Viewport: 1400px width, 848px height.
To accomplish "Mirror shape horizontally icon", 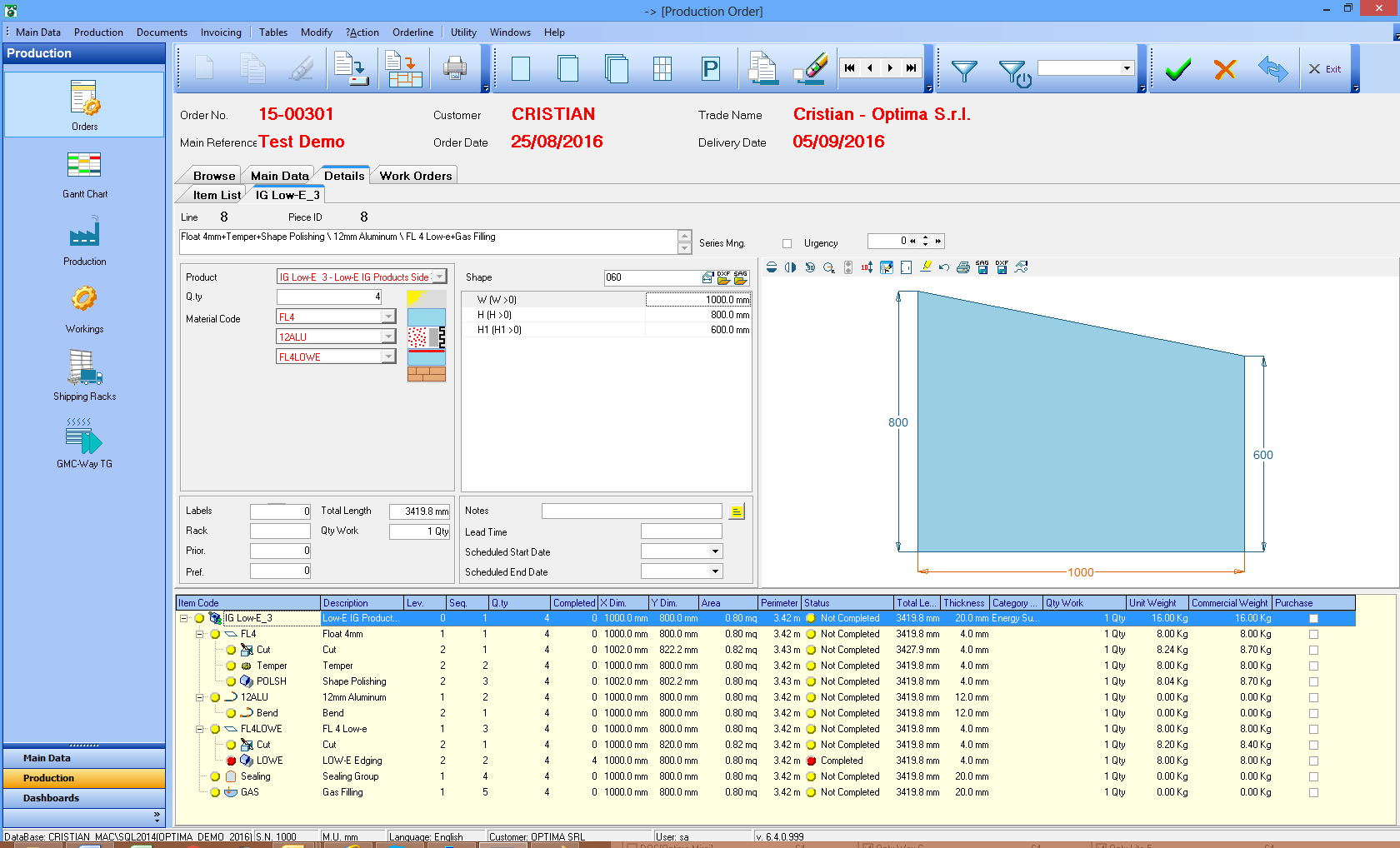I will 790,267.
